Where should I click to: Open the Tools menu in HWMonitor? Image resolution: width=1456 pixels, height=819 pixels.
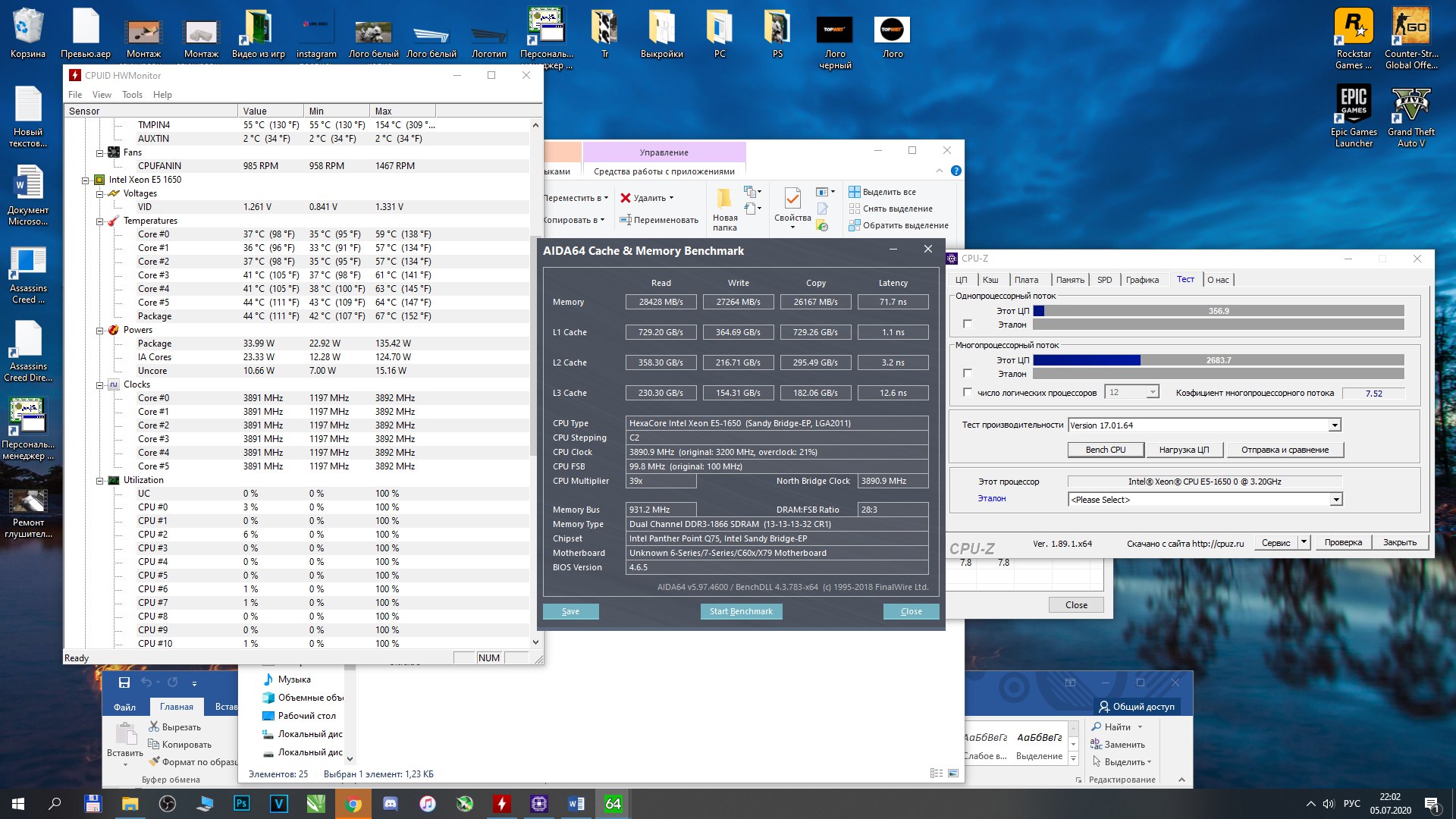132,95
